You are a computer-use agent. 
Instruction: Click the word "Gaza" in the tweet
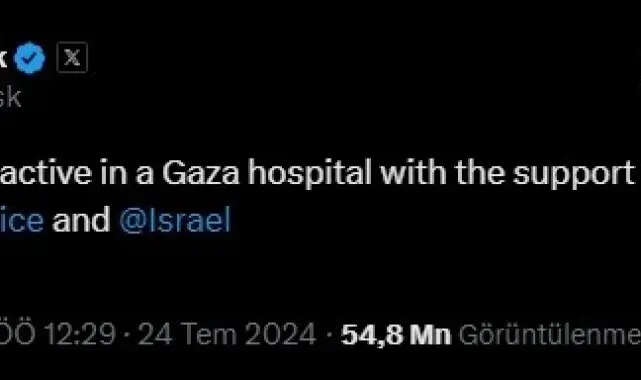(x=201, y=173)
